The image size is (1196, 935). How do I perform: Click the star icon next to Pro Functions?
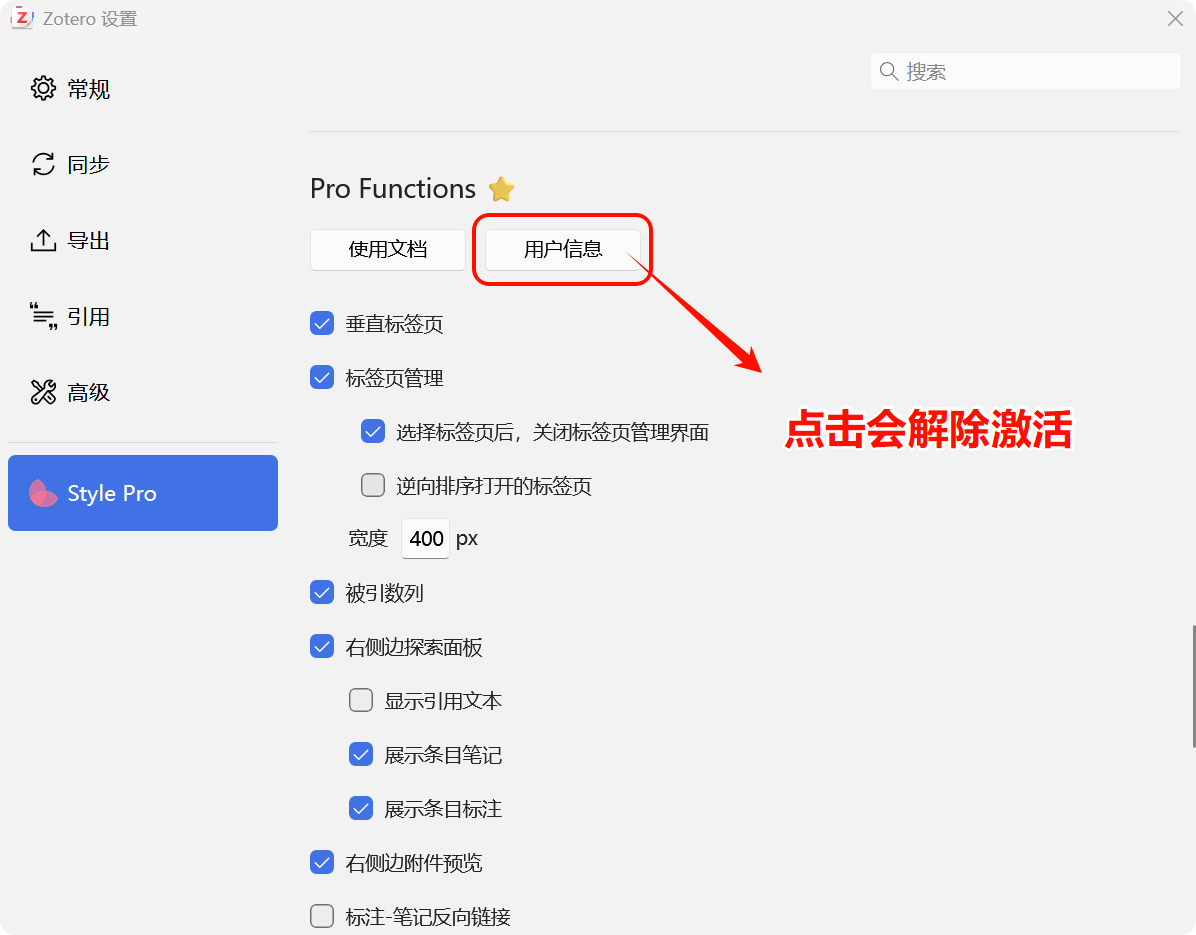501,188
